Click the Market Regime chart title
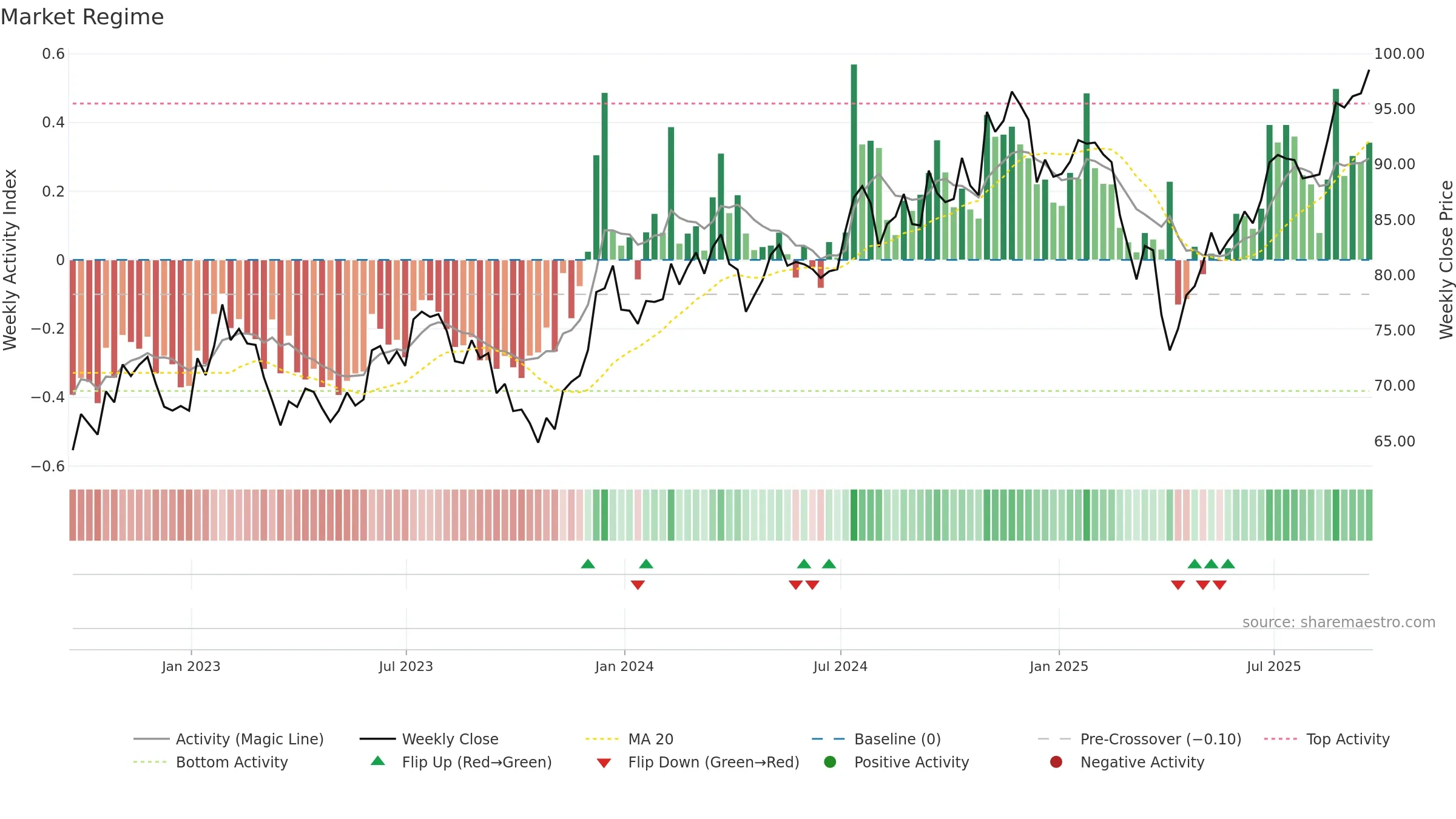The height and width of the screenshot is (819, 1456). (x=82, y=17)
